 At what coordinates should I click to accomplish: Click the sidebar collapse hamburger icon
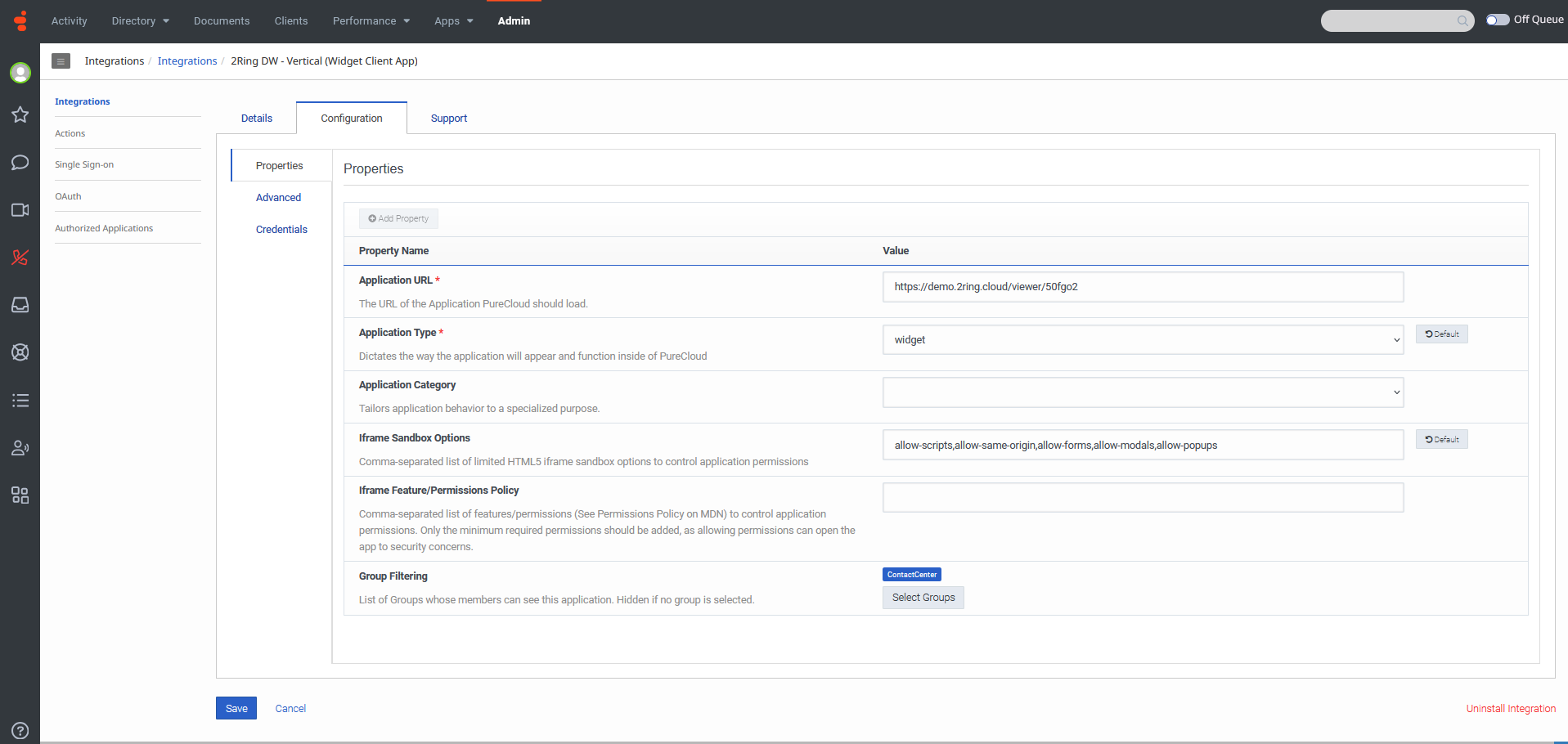(61, 61)
